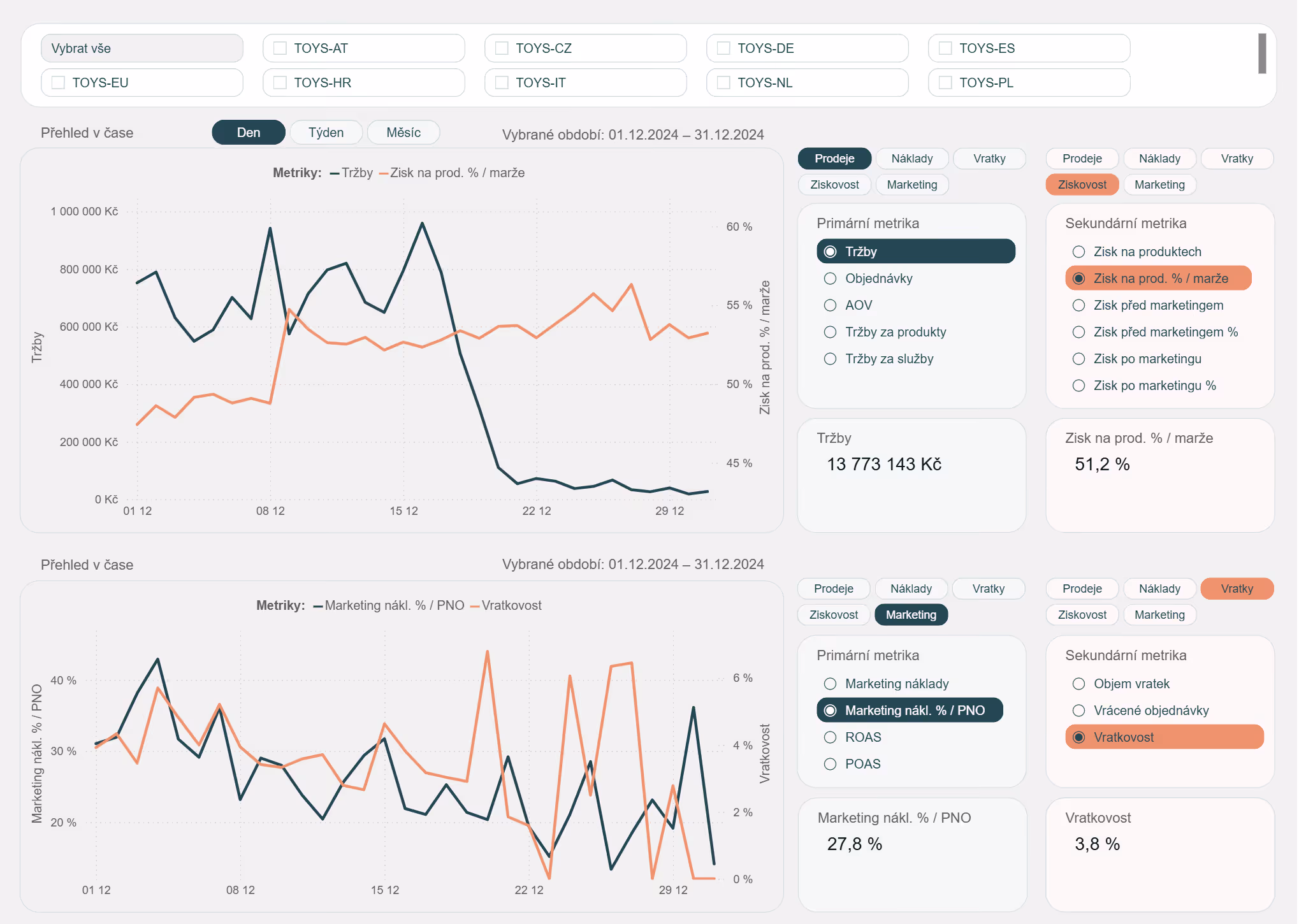Image resolution: width=1299 pixels, height=924 pixels.
Task: Check the TOYS-CZ checkbox
Action: [x=502, y=48]
